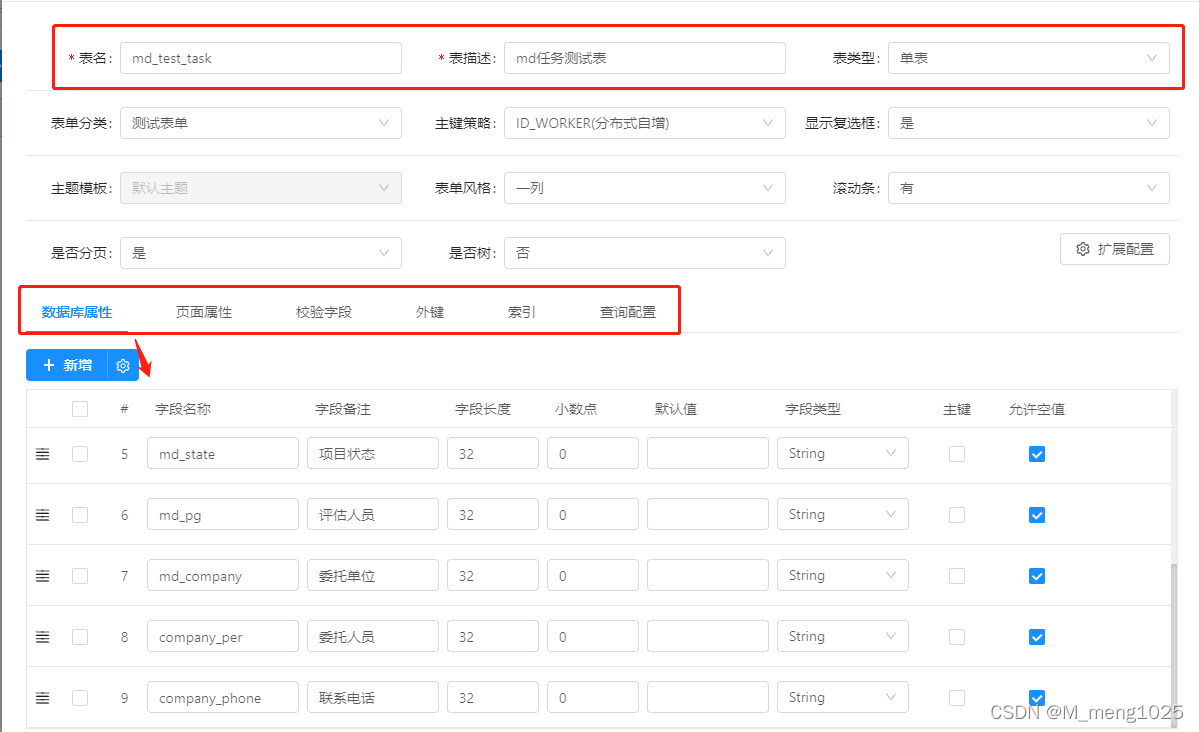Open the 表单分类 dropdown showing 测试表单

[261, 123]
